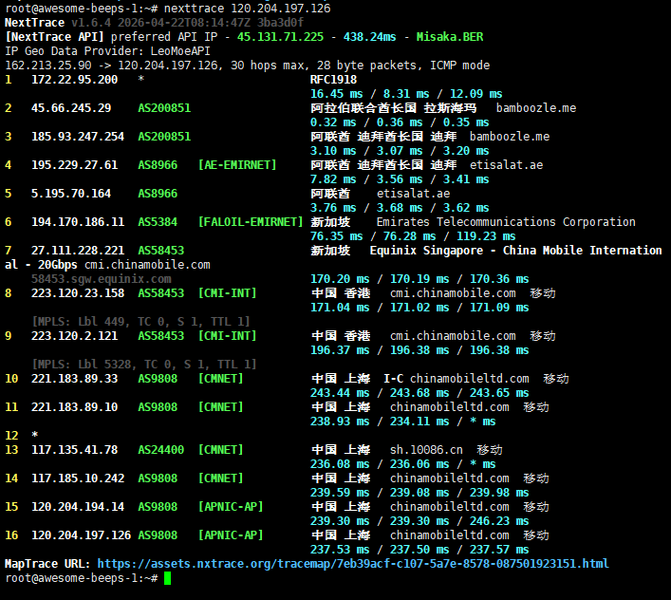The width and height of the screenshot is (671, 600).
Task: Click AS24400 on hop 13
Action: [161, 450]
